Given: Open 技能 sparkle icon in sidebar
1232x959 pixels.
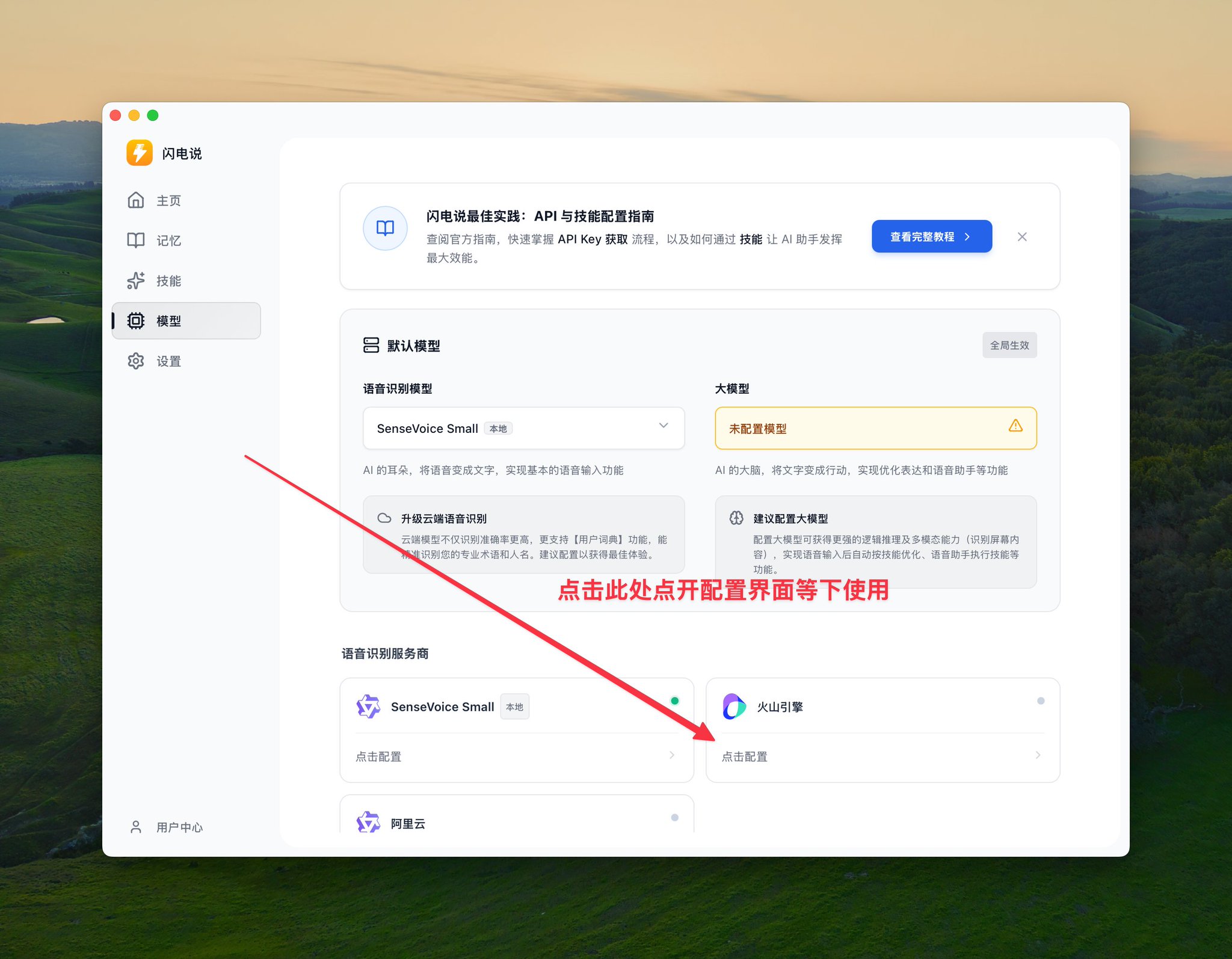Looking at the screenshot, I should [136, 281].
